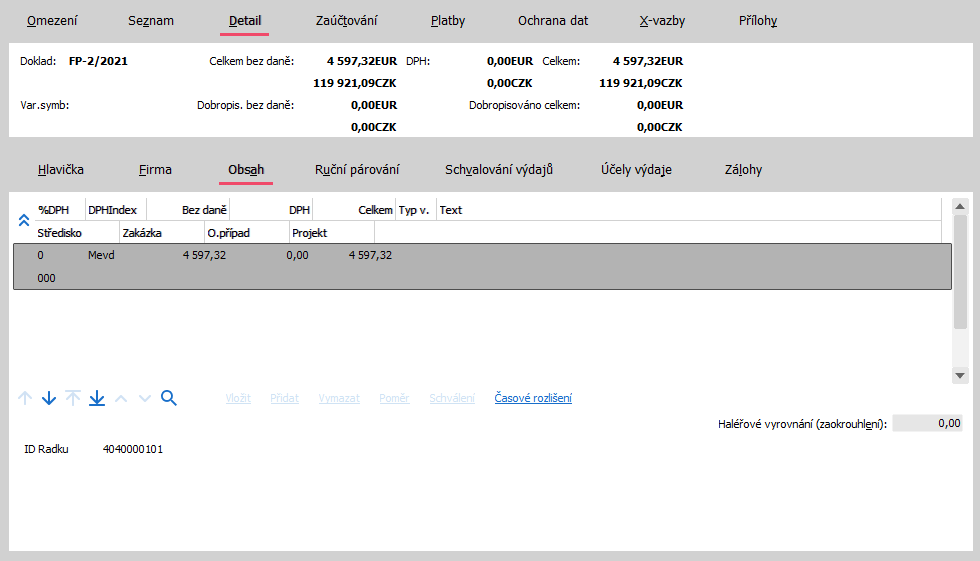980x561 pixels.
Task: Click the %DPH column header
Action: click(60, 210)
